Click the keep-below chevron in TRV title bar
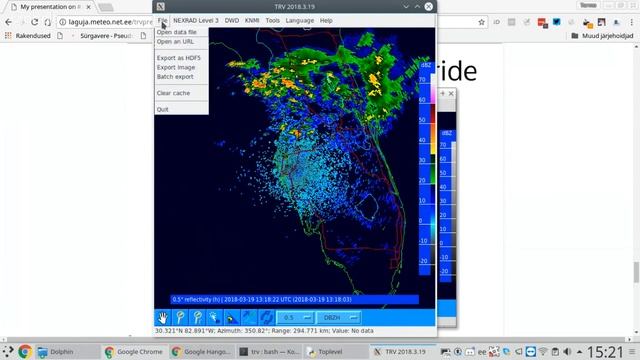The width and height of the screenshot is (640, 360). click(x=406, y=7)
